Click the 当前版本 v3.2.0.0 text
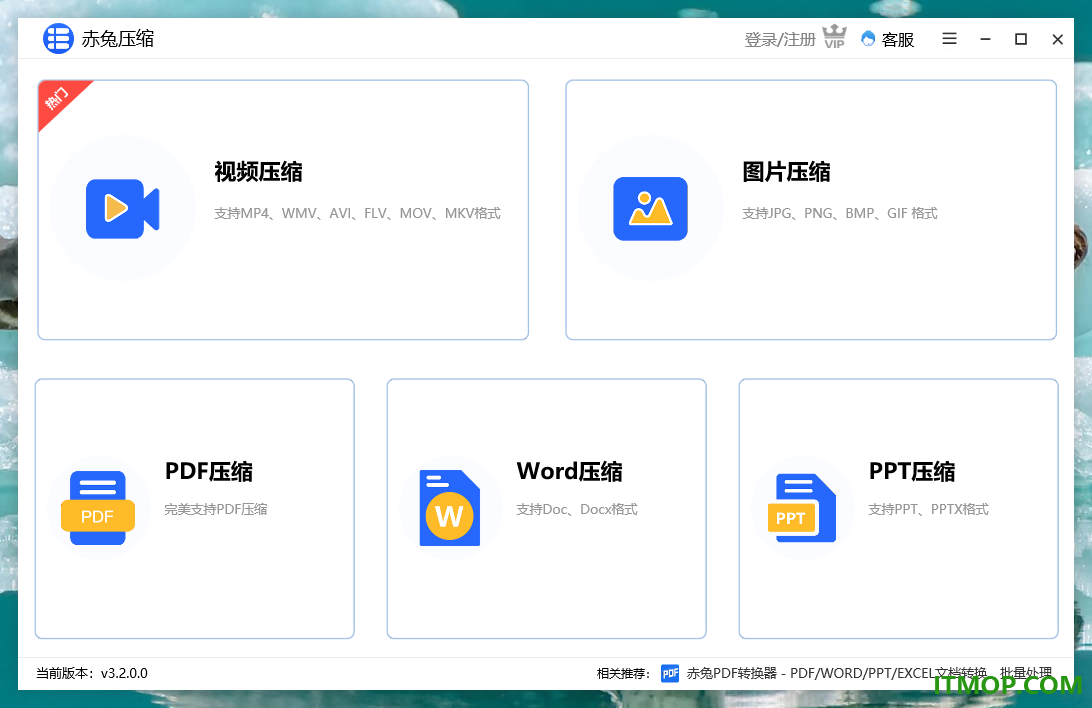This screenshot has width=1092, height=708. [x=92, y=673]
